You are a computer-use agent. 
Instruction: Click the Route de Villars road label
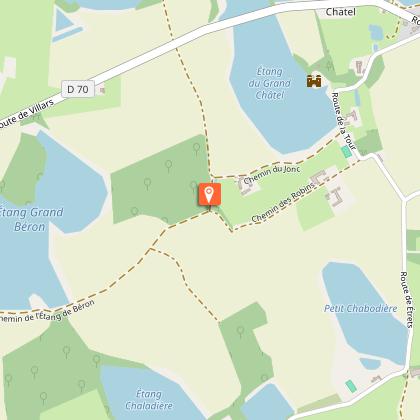coord(27,114)
